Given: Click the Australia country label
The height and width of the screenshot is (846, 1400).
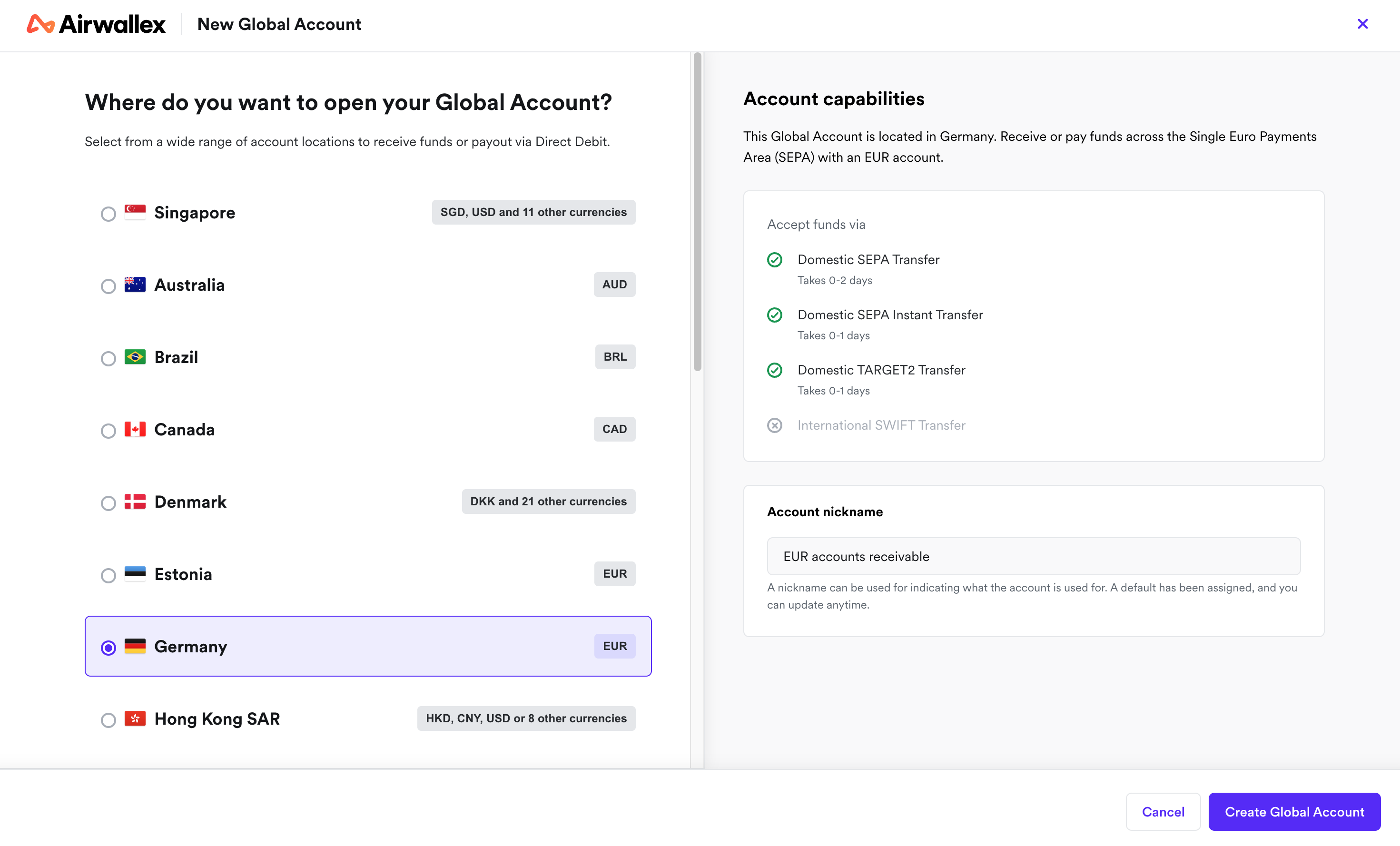Looking at the screenshot, I should [x=190, y=285].
